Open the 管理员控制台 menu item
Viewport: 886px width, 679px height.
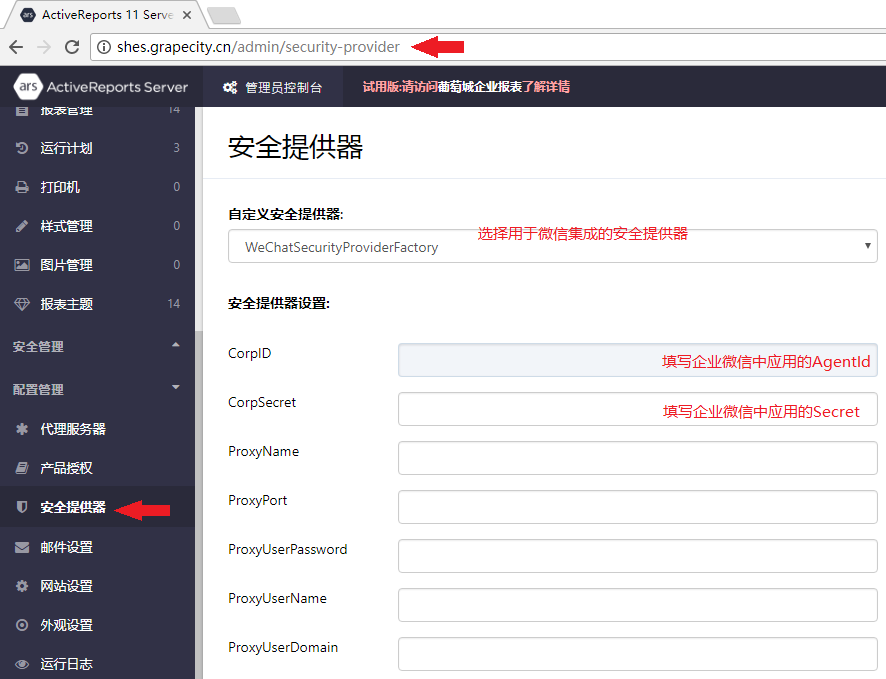click(273, 88)
